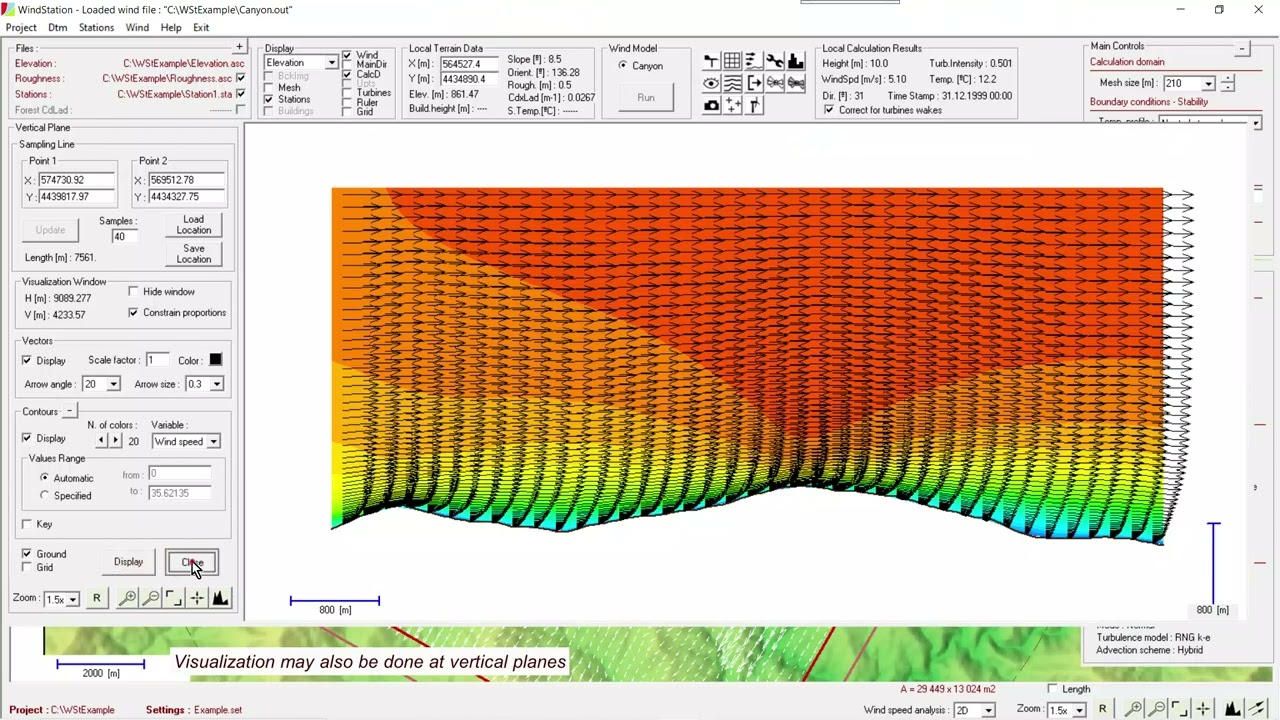Click the buildings skyline icon in toolbar

tap(796, 62)
